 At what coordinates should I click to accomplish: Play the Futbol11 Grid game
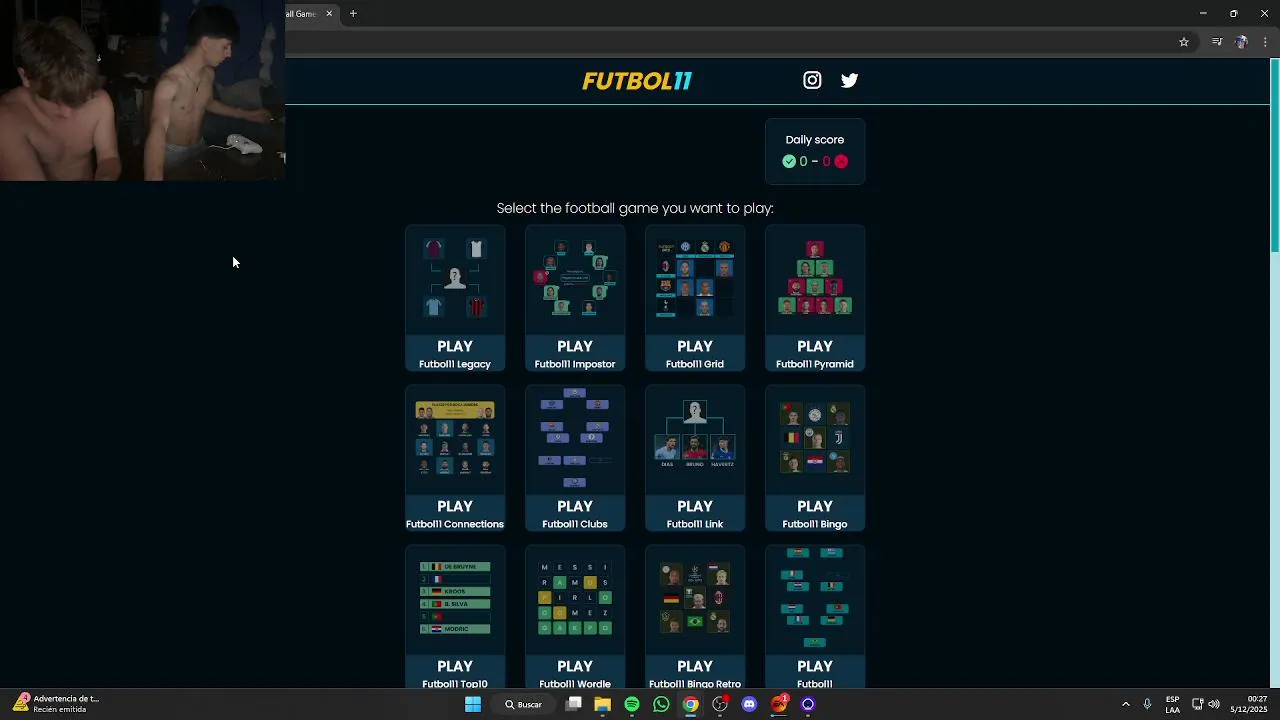click(695, 298)
